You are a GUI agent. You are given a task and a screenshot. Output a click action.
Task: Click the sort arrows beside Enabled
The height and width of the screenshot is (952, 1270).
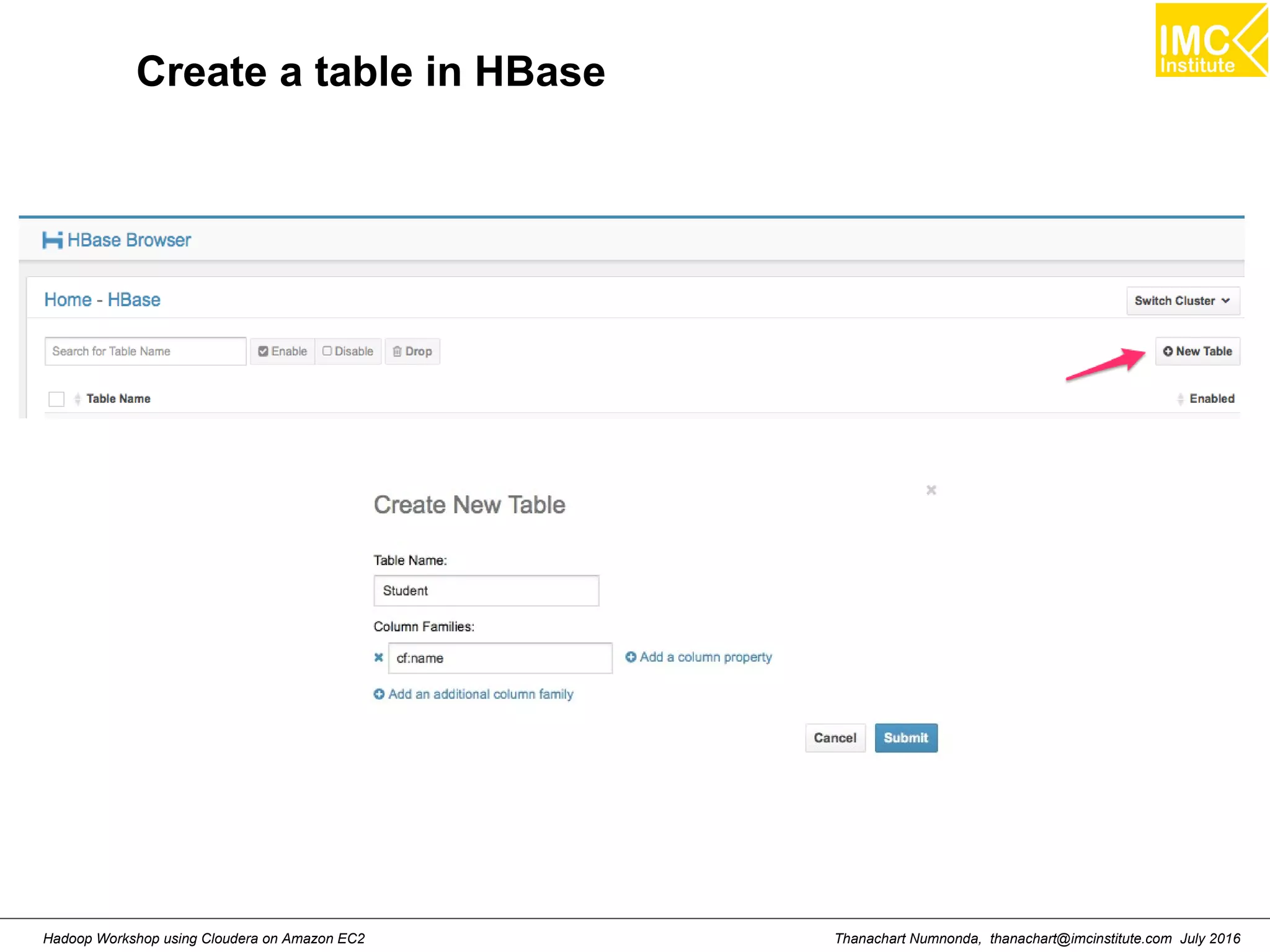coord(1180,399)
